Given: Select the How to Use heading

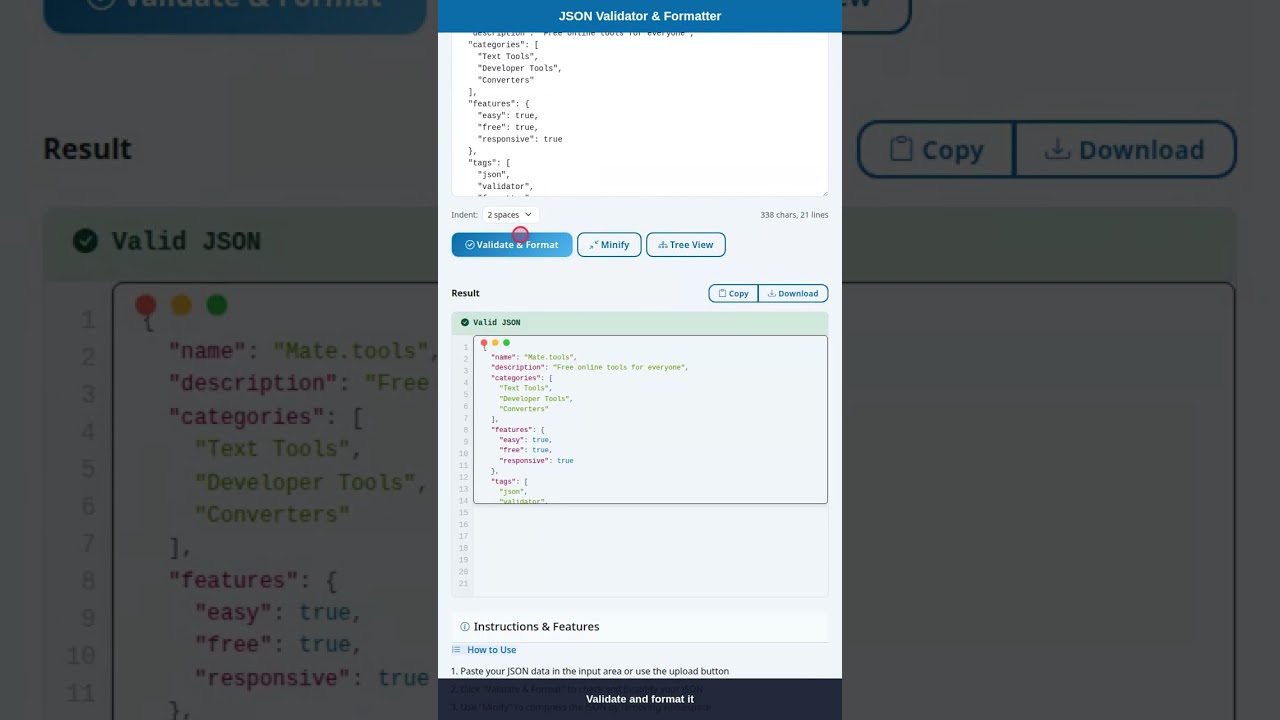Looking at the screenshot, I should [x=491, y=650].
